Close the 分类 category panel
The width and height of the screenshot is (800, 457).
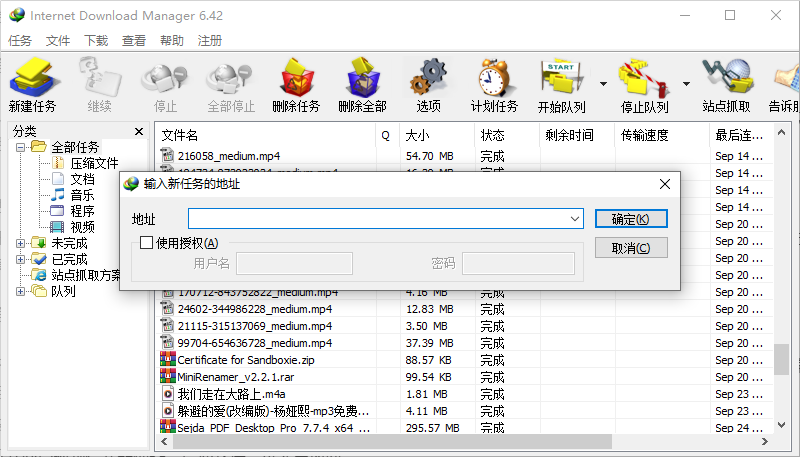(x=139, y=132)
